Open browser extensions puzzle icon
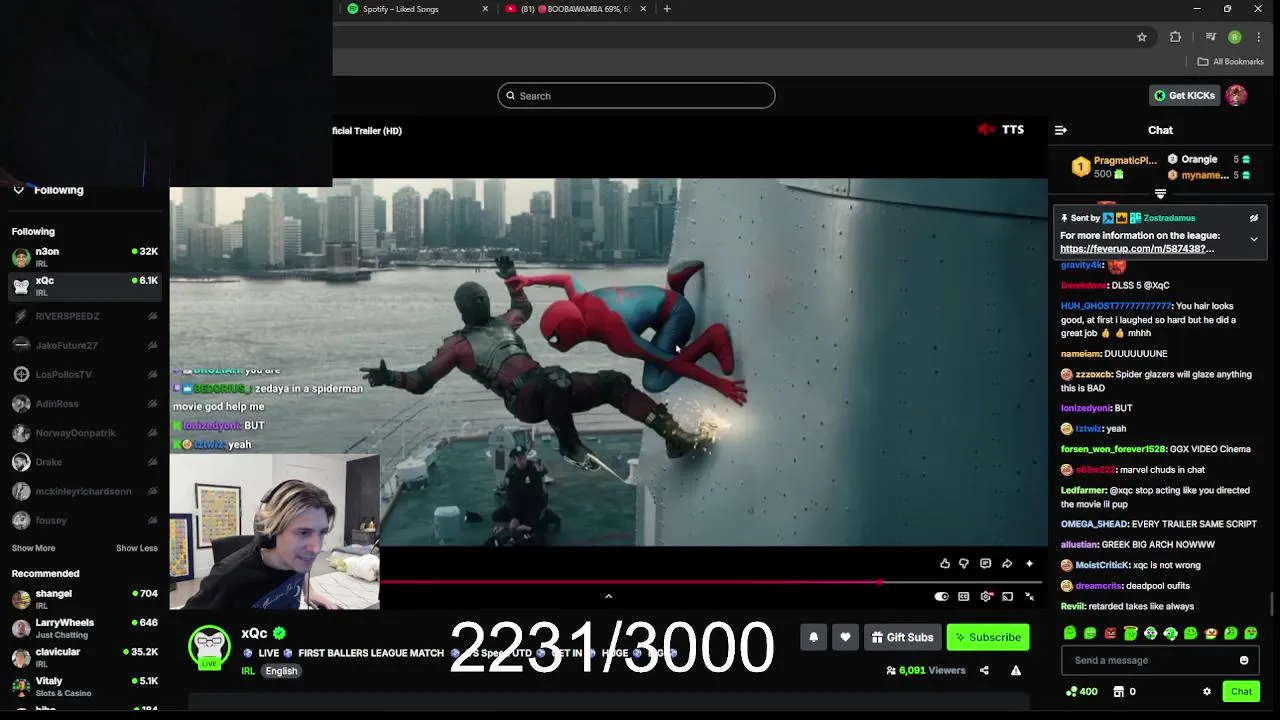Screen dimensions: 1280x720 tap(1176, 37)
